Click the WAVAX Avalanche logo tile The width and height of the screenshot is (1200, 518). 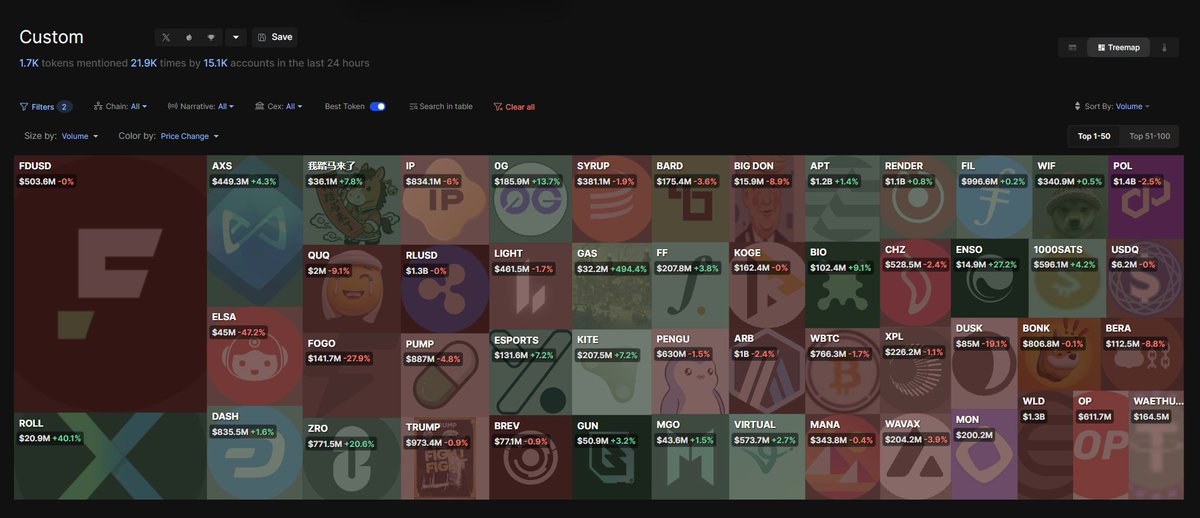(915, 457)
